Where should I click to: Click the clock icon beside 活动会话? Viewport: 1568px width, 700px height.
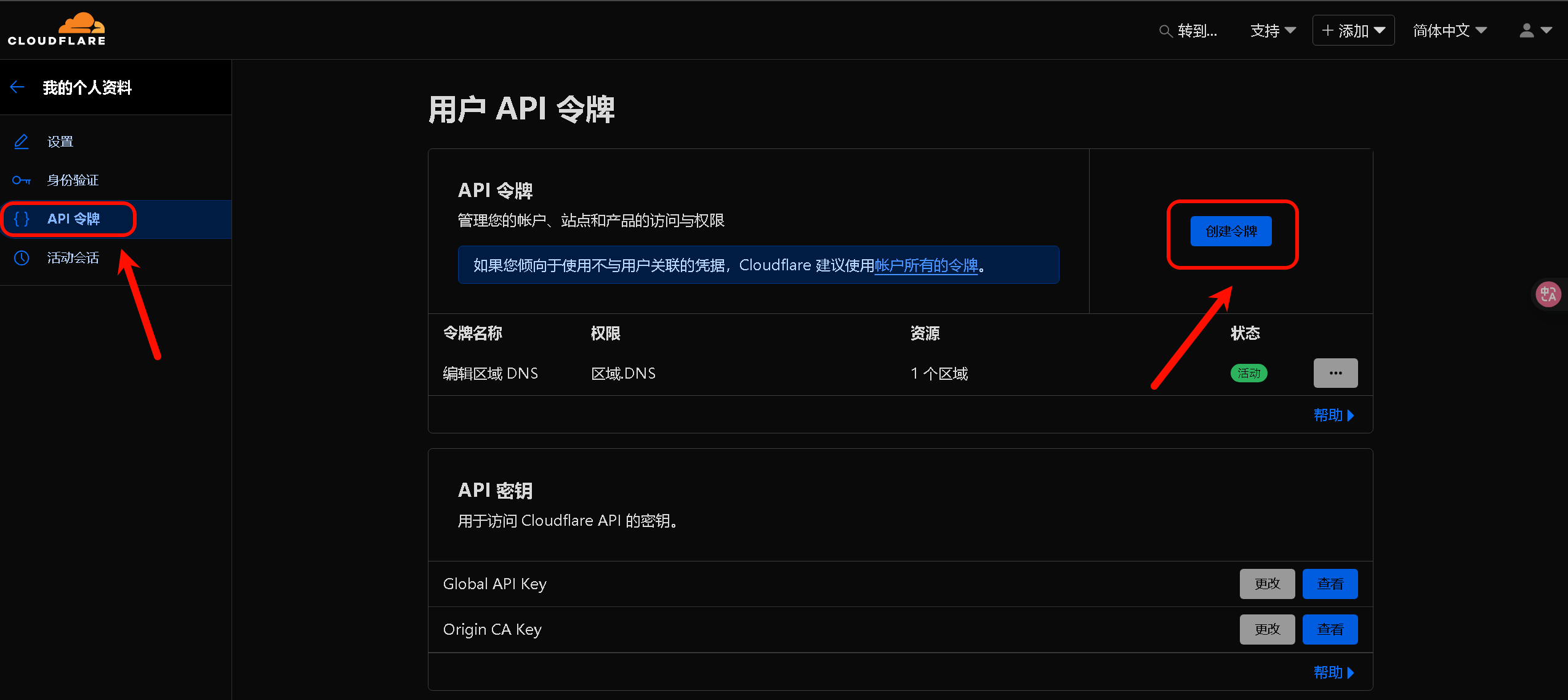pos(22,258)
